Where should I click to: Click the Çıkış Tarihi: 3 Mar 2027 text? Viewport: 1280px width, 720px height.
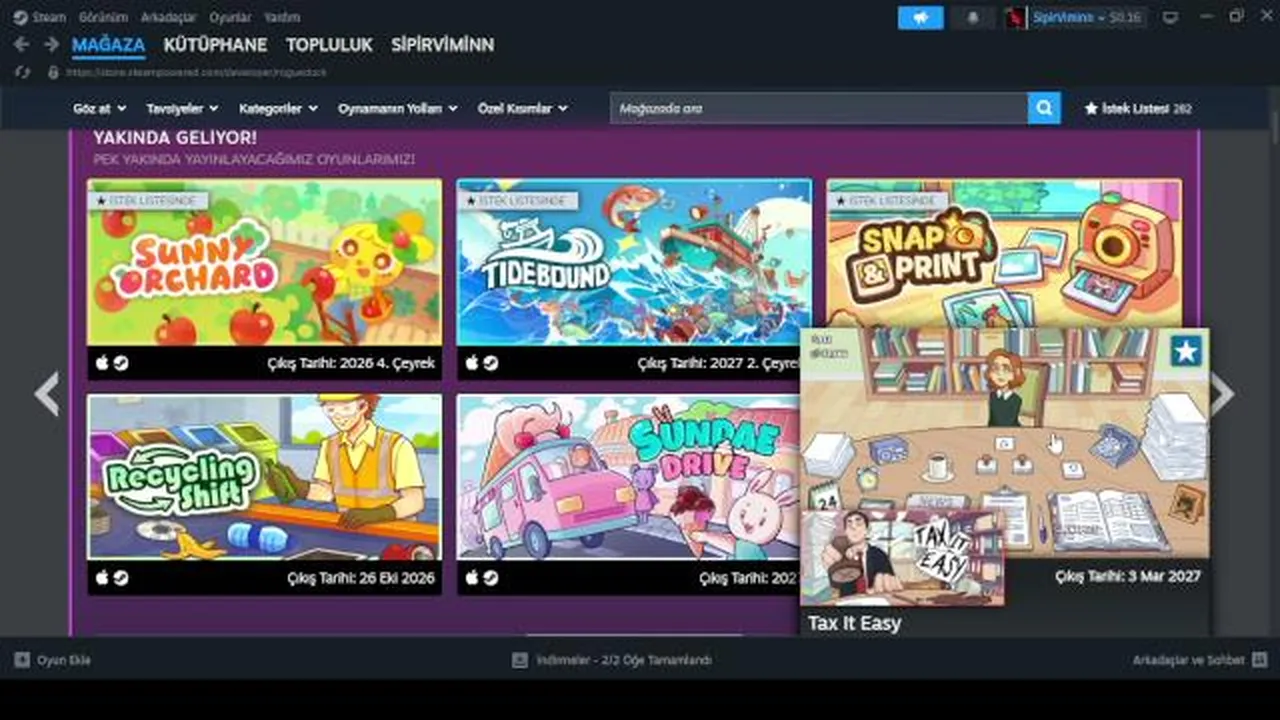[1128, 576]
